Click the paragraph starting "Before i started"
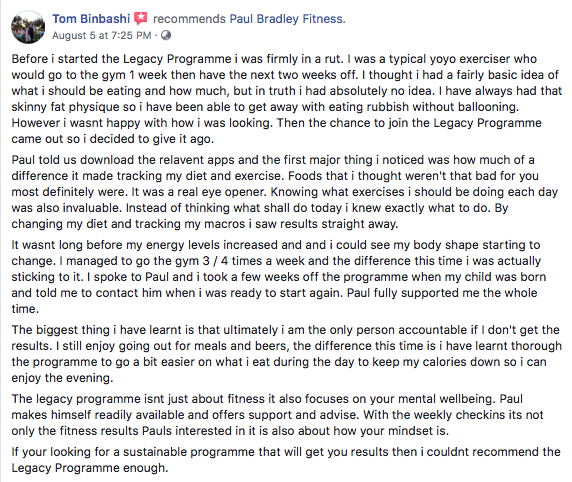Image resolution: width=572 pixels, height=482 pixels. coord(287,99)
